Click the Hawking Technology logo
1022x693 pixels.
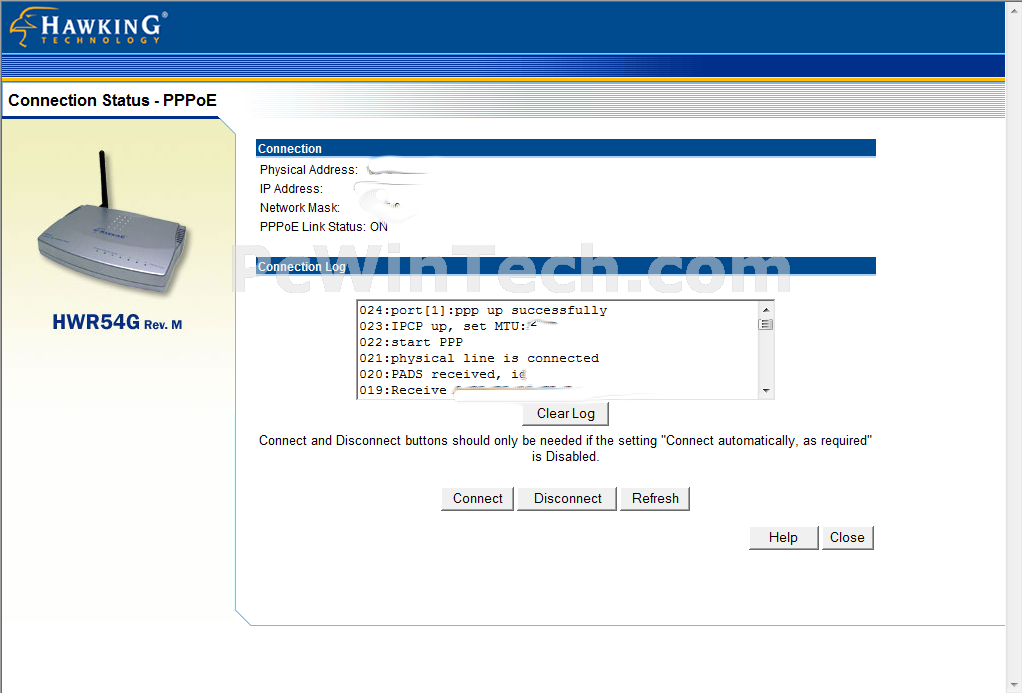point(88,27)
